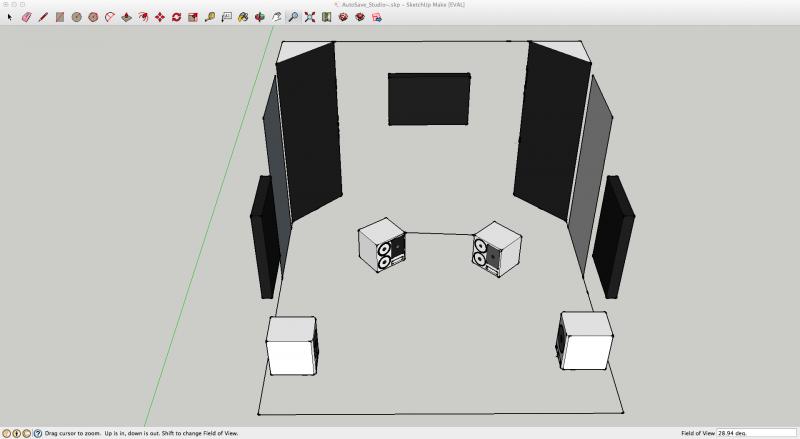The image size is (800, 439).
Task: Click the Send to LayOut icon
Action: tap(377, 17)
